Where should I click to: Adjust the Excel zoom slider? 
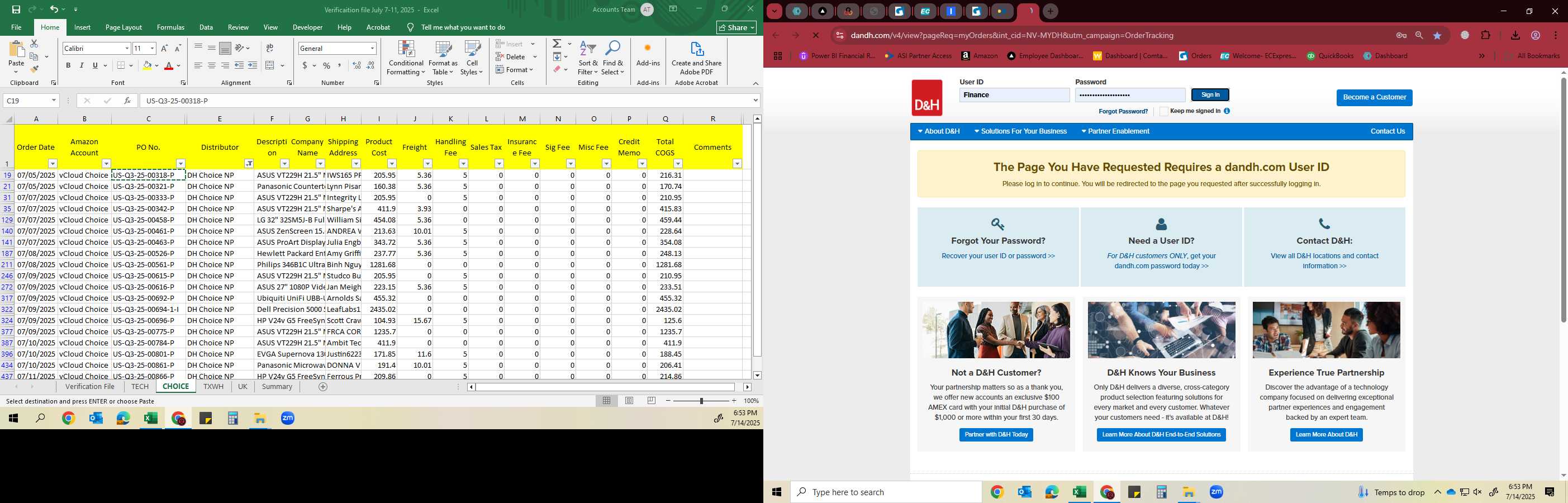point(701,401)
